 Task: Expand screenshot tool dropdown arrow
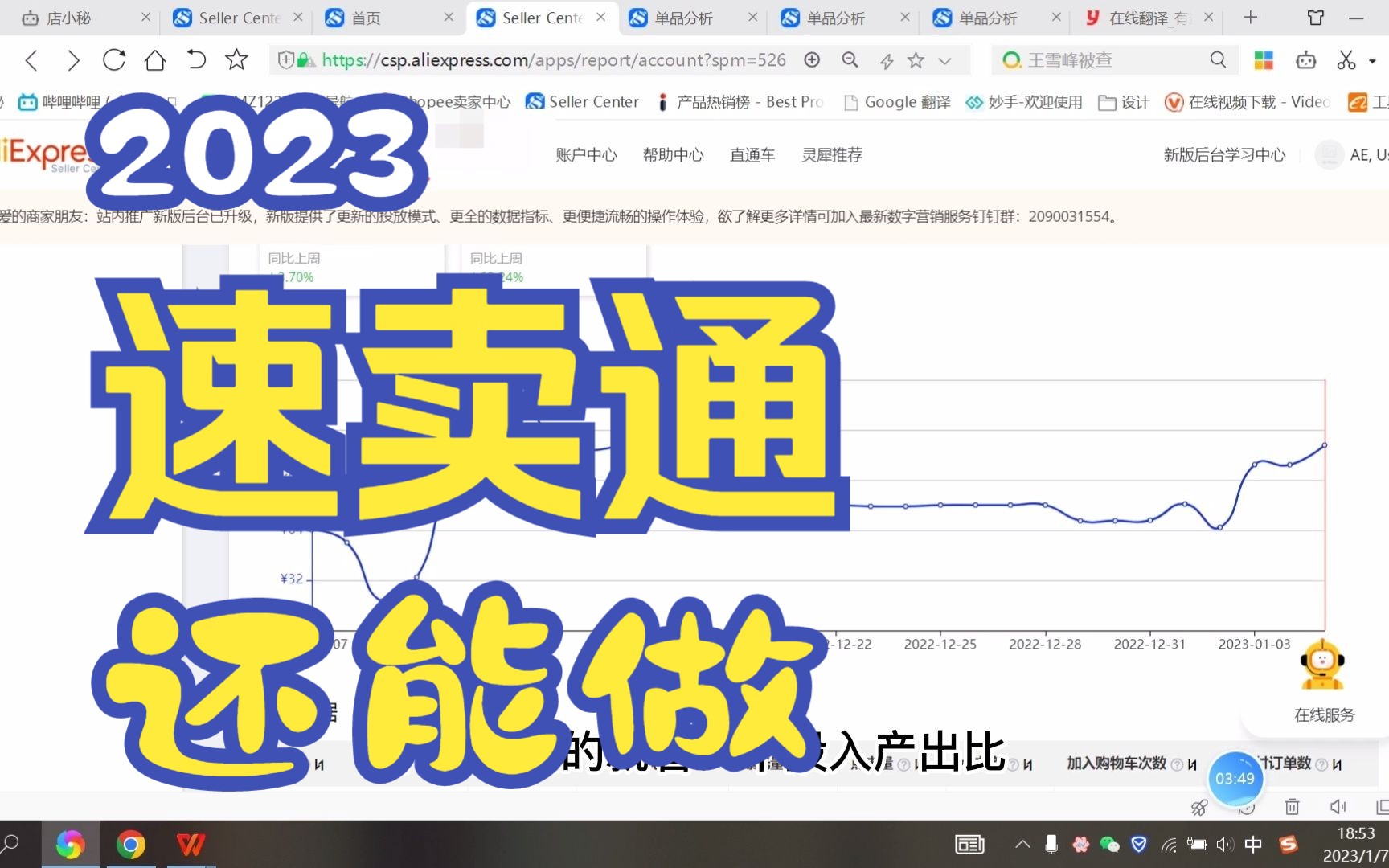click(1372, 61)
